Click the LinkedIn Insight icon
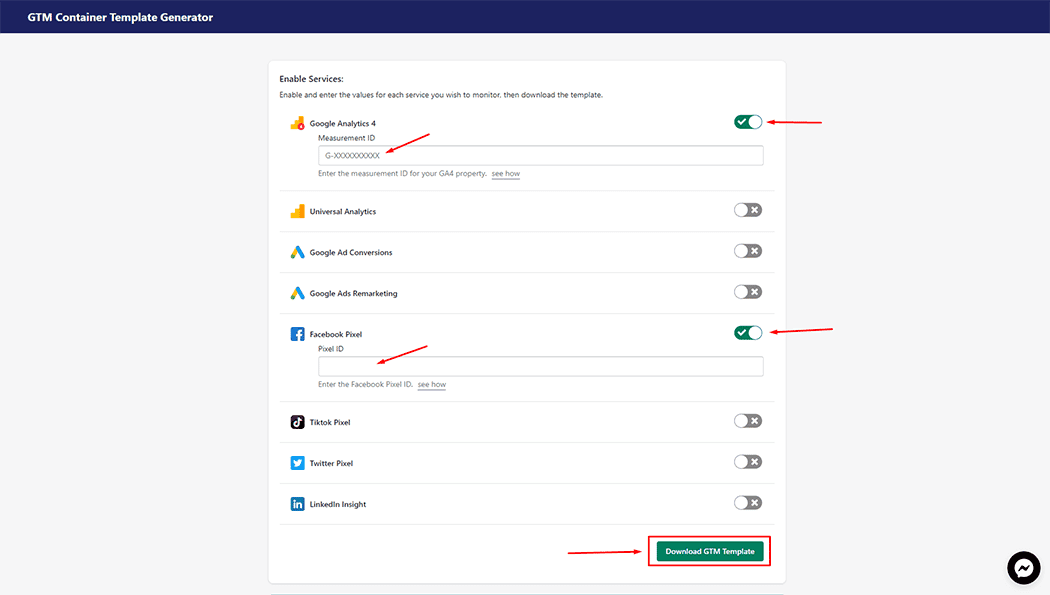 [x=299, y=503]
